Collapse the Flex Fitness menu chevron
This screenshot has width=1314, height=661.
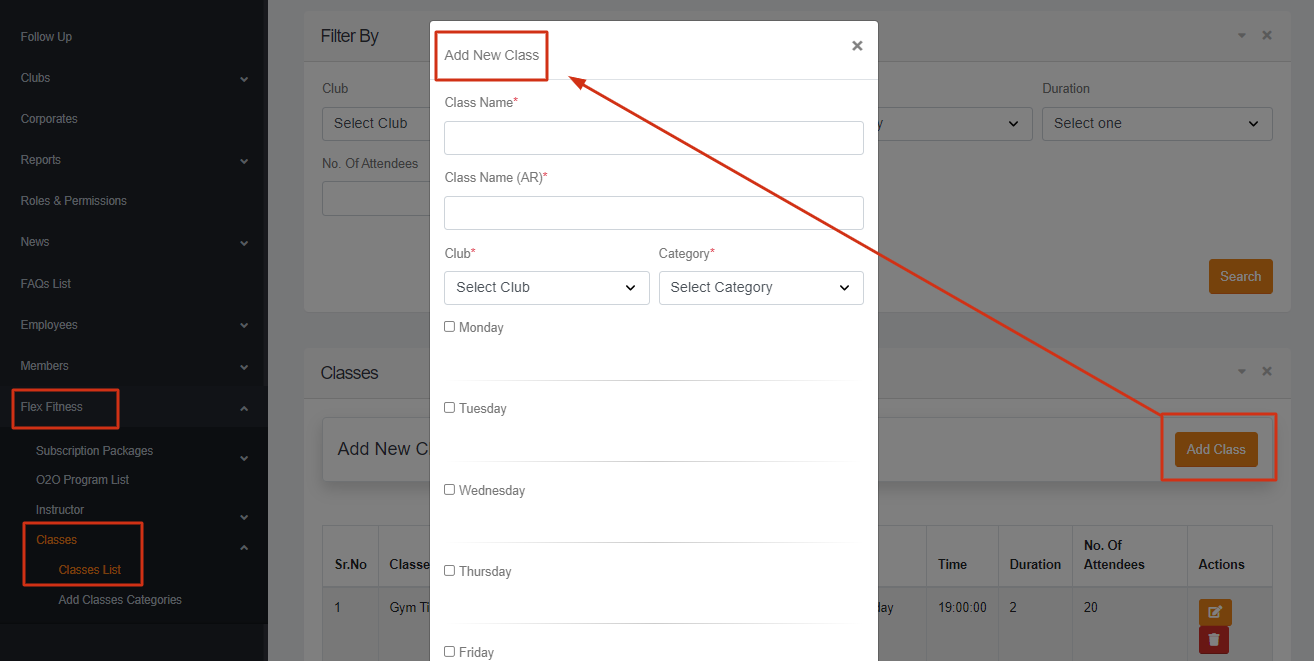coord(244,408)
